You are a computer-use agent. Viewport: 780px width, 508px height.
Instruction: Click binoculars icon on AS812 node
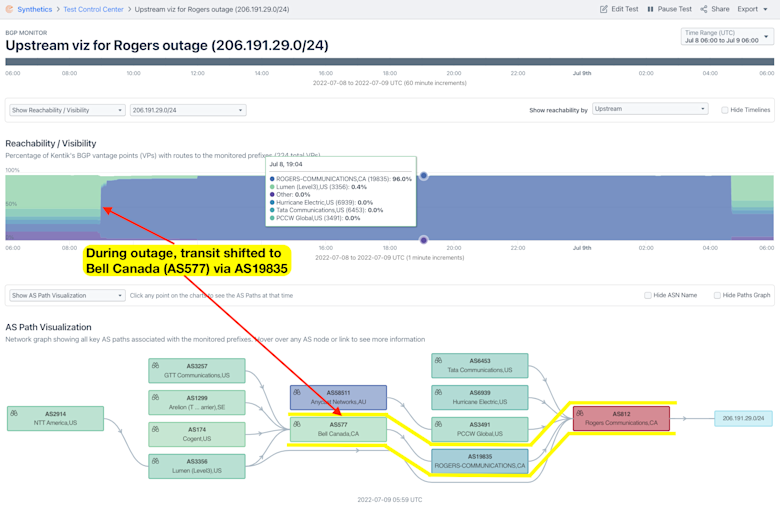pyautogui.click(x=580, y=412)
